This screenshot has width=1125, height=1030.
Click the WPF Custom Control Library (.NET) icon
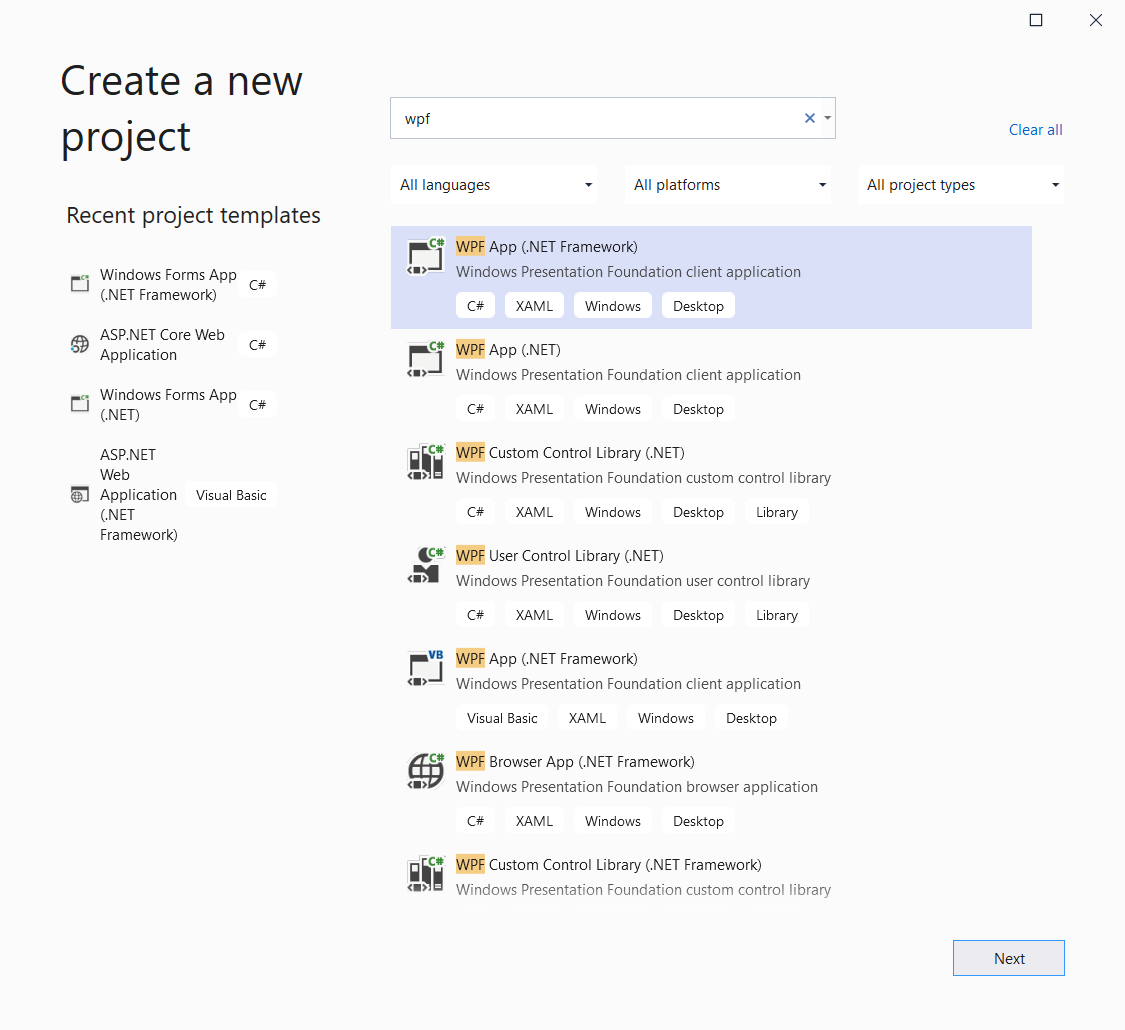click(x=425, y=462)
